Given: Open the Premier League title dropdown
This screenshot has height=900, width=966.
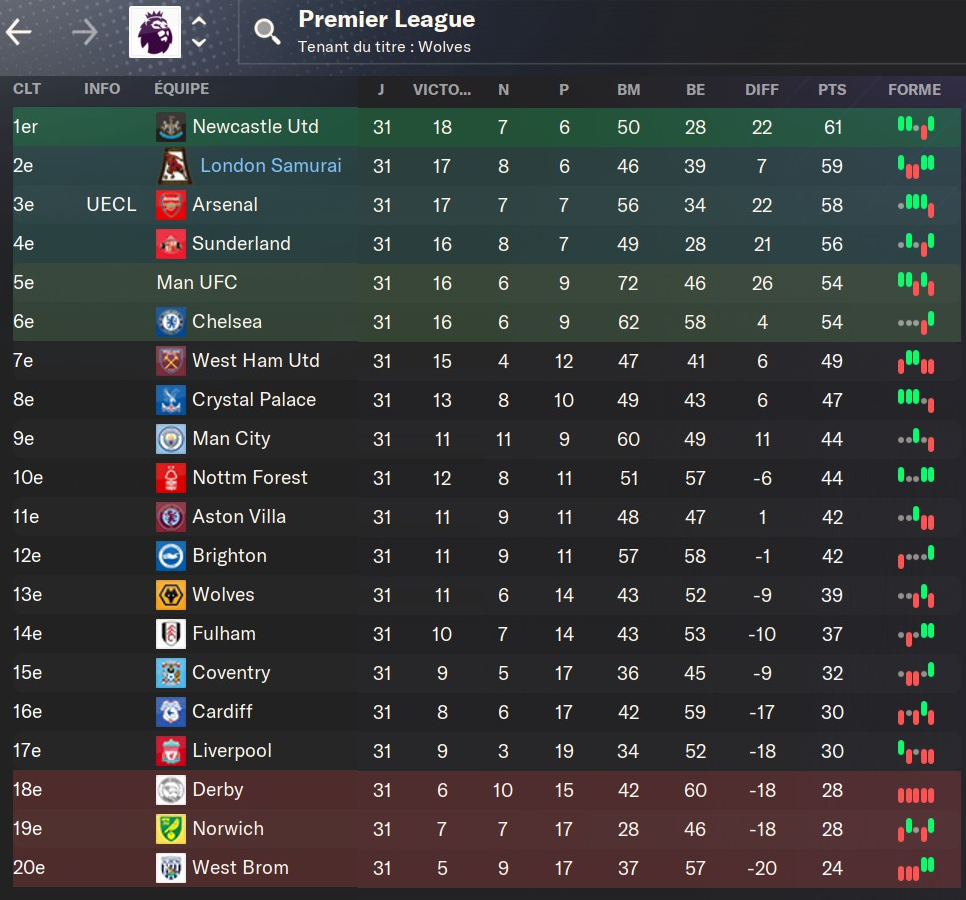Looking at the screenshot, I should click(386, 19).
